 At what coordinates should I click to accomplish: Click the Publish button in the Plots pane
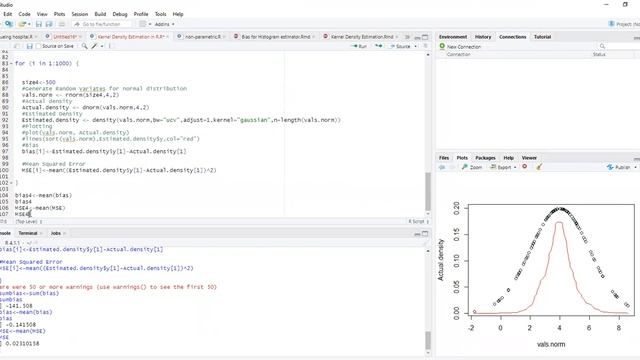coord(619,167)
